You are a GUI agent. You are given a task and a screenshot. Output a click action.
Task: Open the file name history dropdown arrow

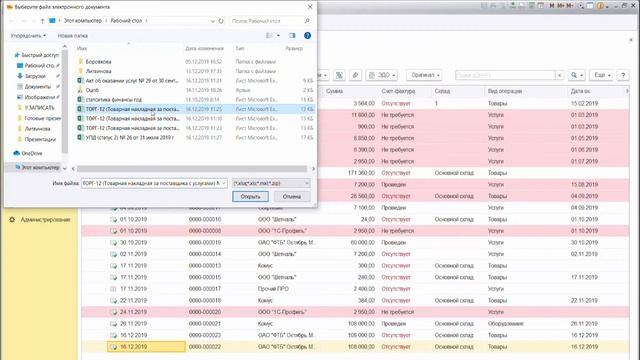click(x=224, y=183)
